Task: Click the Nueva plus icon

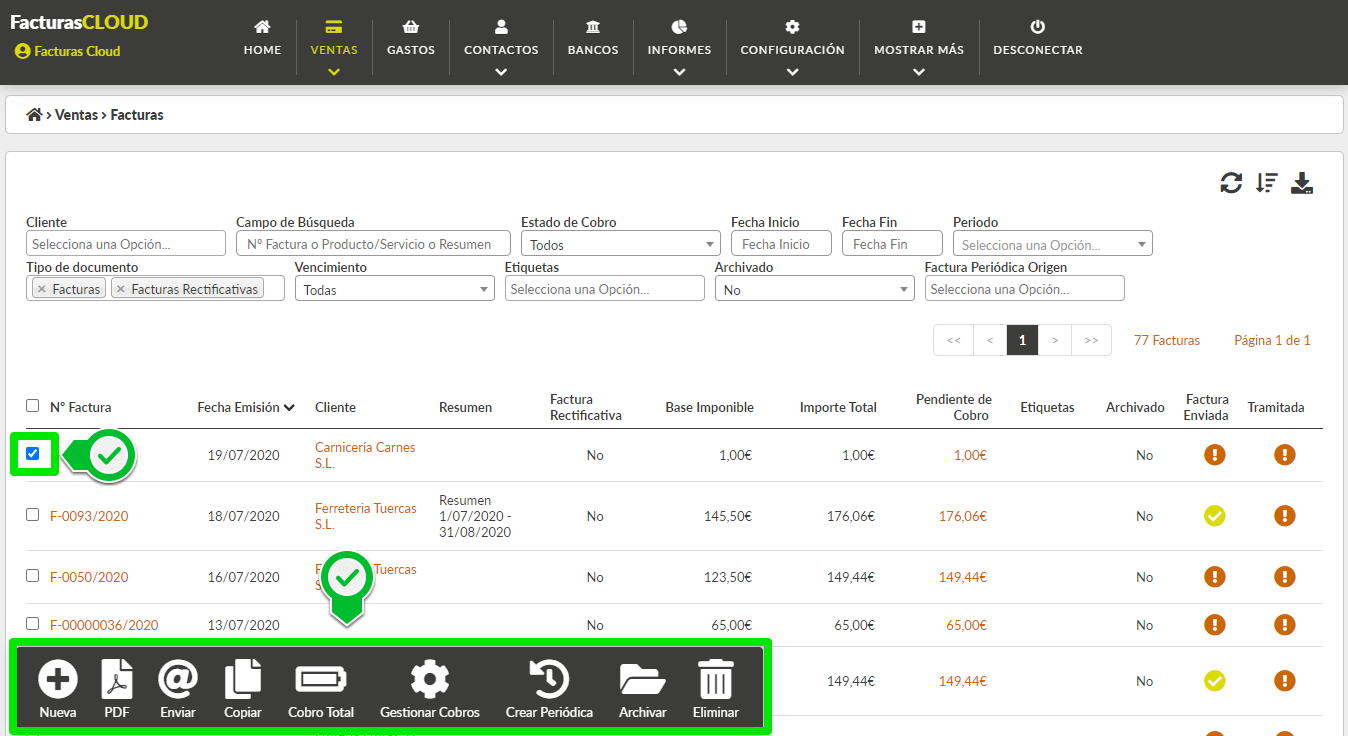Action: click(58, 681)
